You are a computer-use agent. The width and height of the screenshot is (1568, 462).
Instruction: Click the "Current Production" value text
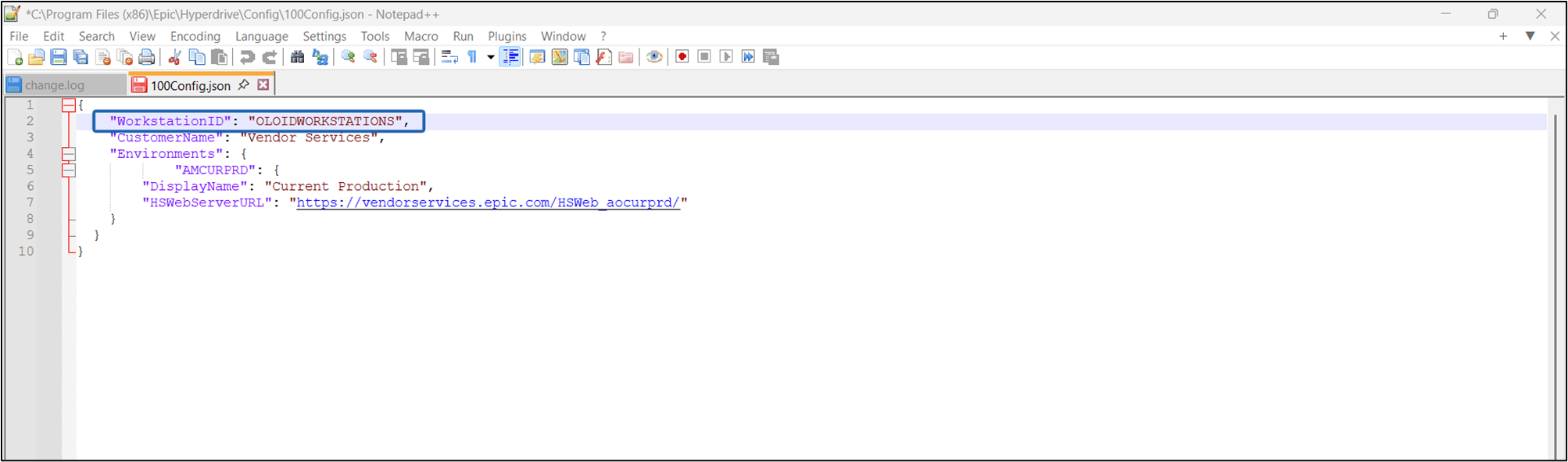[345, 186]
